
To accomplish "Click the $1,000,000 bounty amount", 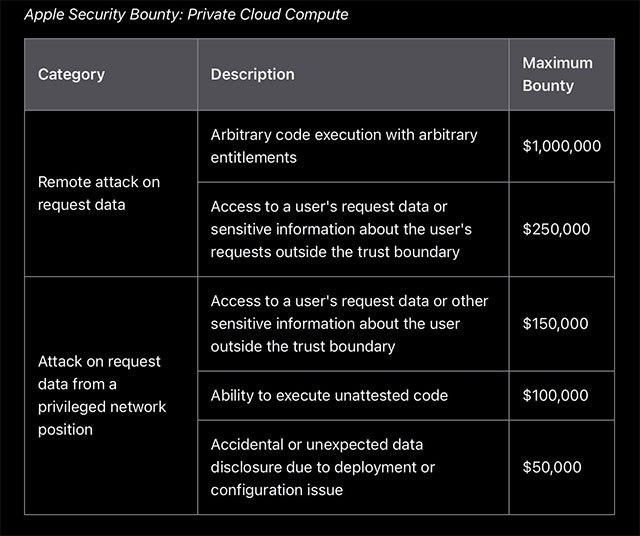I will (x=561, y=146).
